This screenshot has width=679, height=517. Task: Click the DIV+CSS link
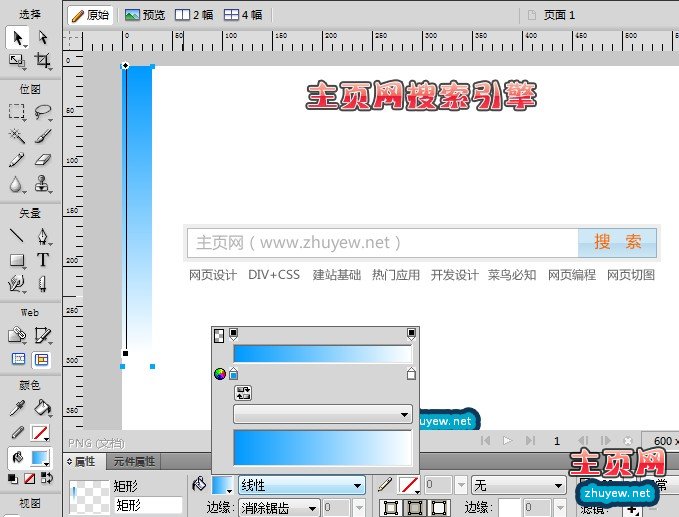(x=274, y=275)
